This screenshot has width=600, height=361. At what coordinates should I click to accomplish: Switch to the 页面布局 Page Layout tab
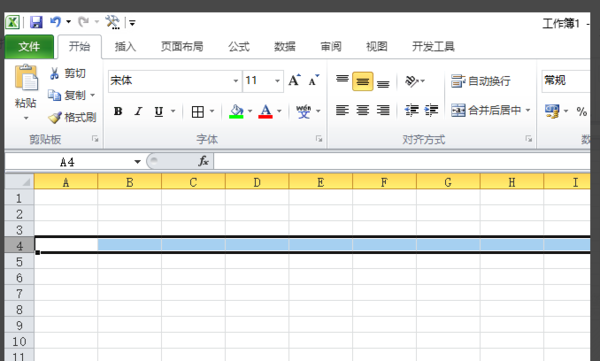click(182, 47)
